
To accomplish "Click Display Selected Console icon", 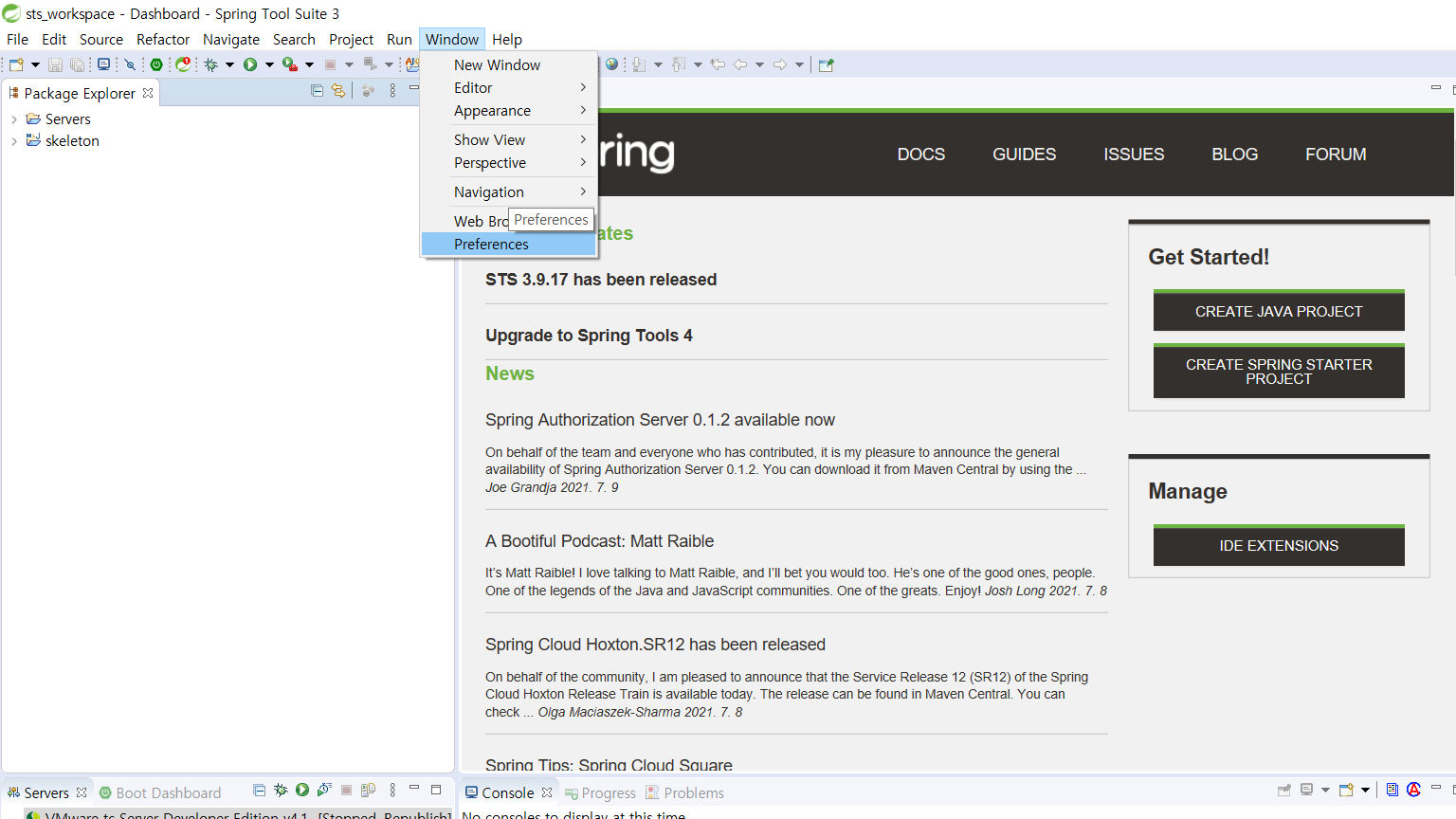I will [x=1307, y=790].
